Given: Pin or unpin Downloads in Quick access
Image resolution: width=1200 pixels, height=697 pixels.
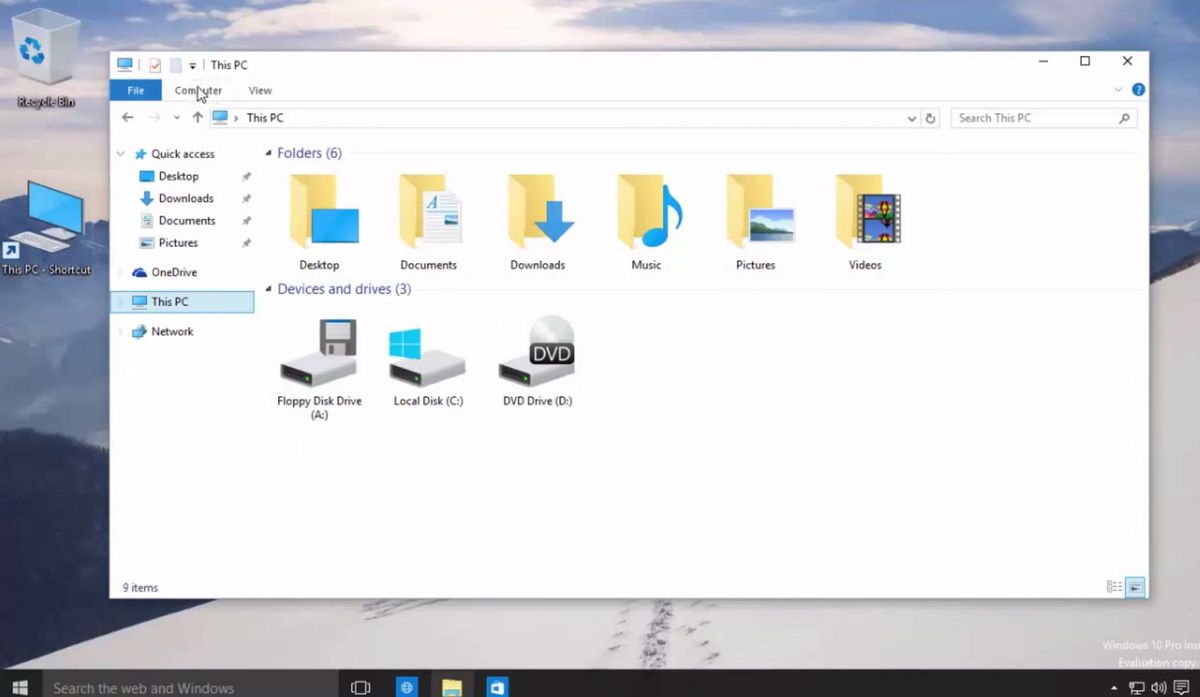Looking at the screenshot, I should pos(245,198).
